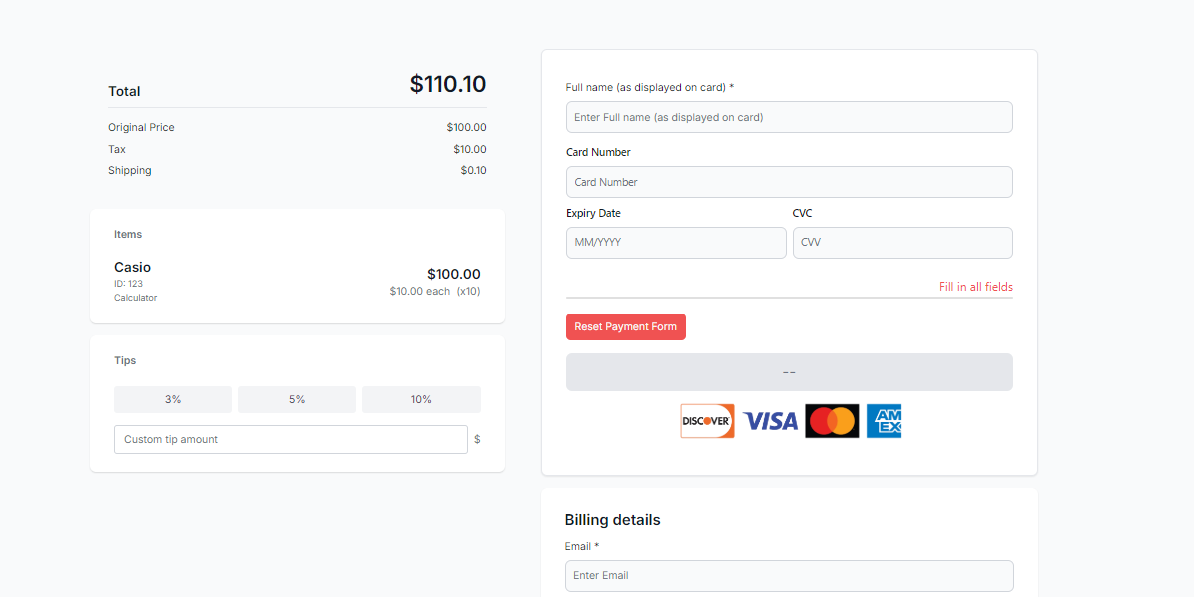Viewport: 1194px width, 597px height.
Task: Click the CVC input field
Action: tap(902, 242)
